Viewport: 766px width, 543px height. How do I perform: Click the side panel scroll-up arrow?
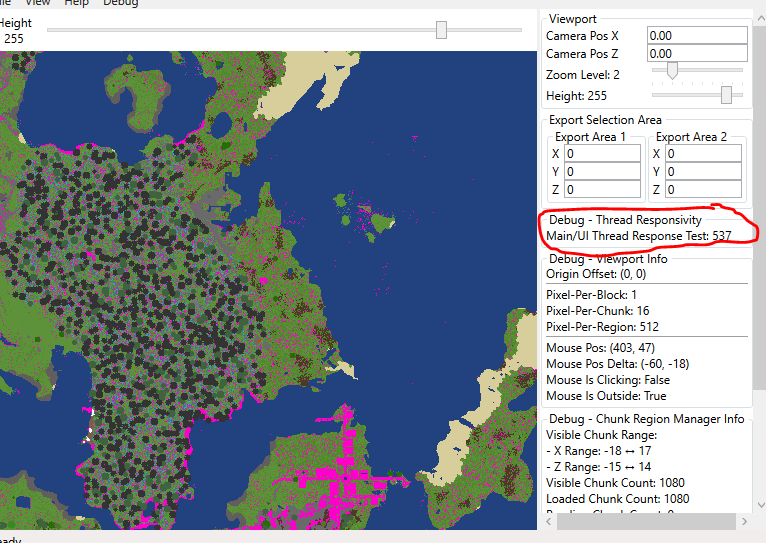(761, 19)
